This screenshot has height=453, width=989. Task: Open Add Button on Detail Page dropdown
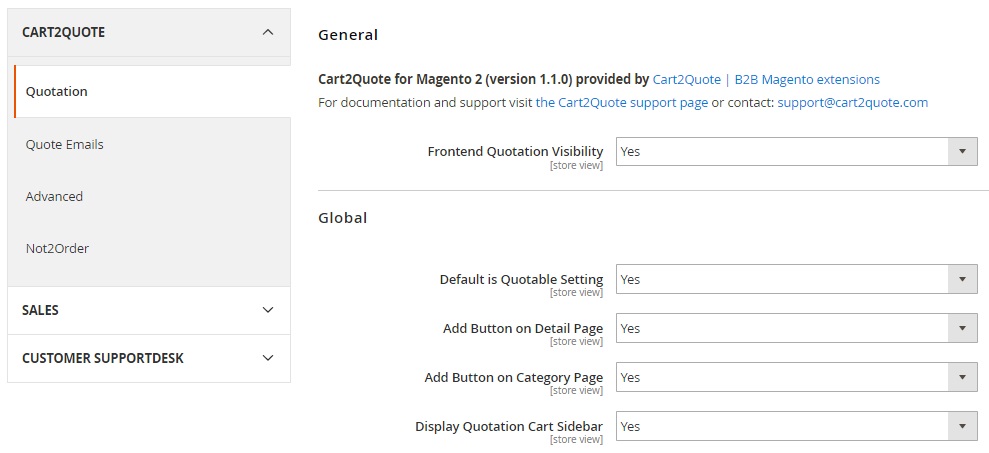[x=796, y=328]
